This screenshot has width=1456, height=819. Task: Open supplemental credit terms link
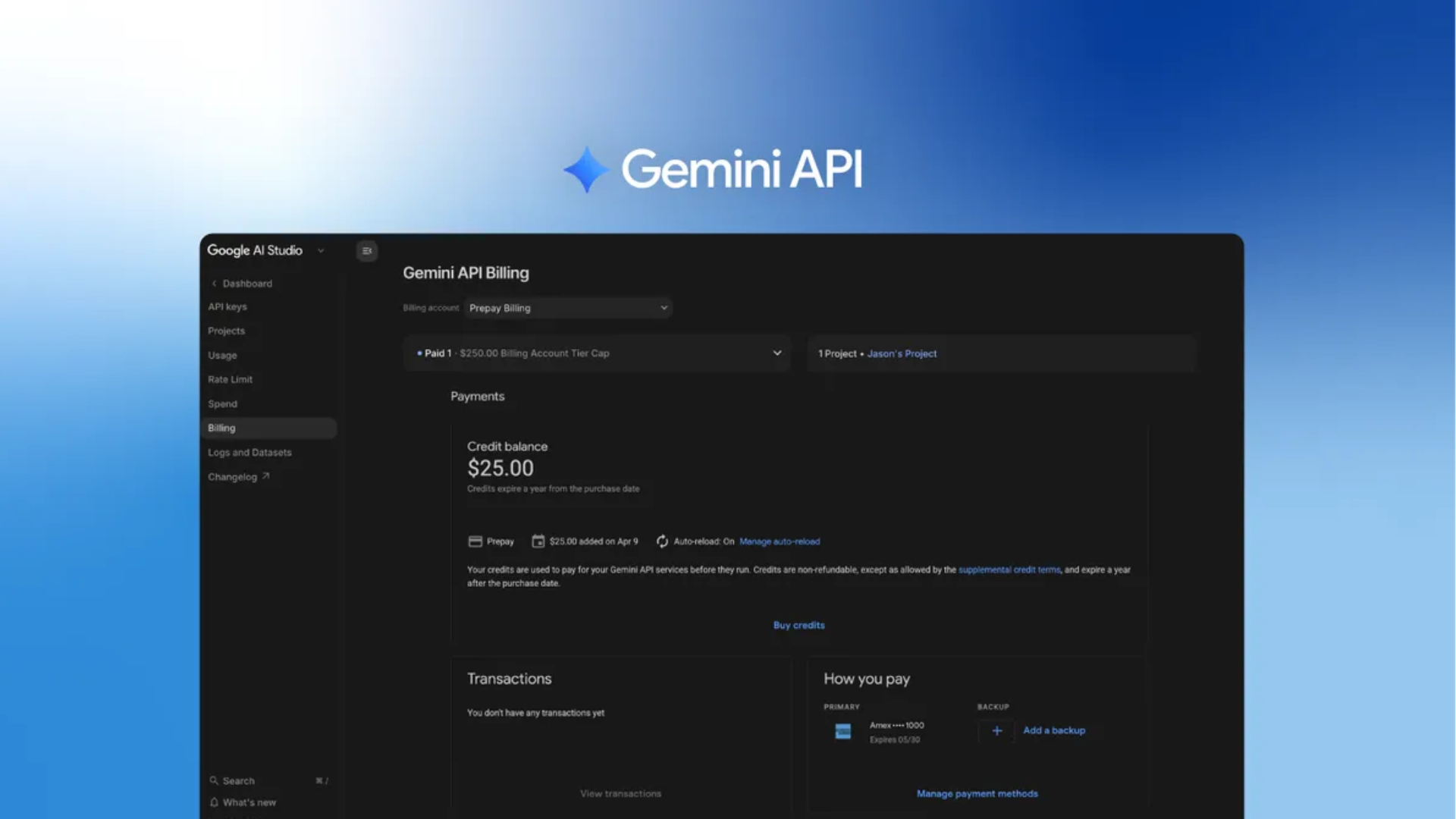(1009, 570)
